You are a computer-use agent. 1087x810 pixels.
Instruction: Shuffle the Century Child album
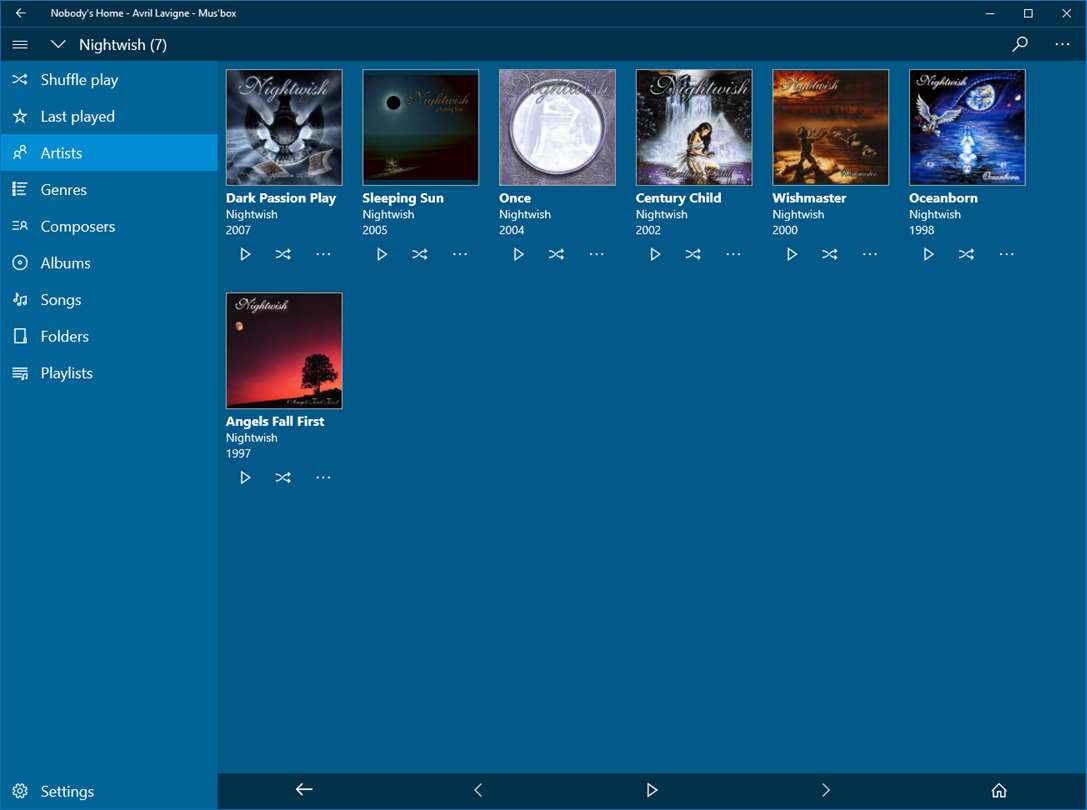(693, 255)
